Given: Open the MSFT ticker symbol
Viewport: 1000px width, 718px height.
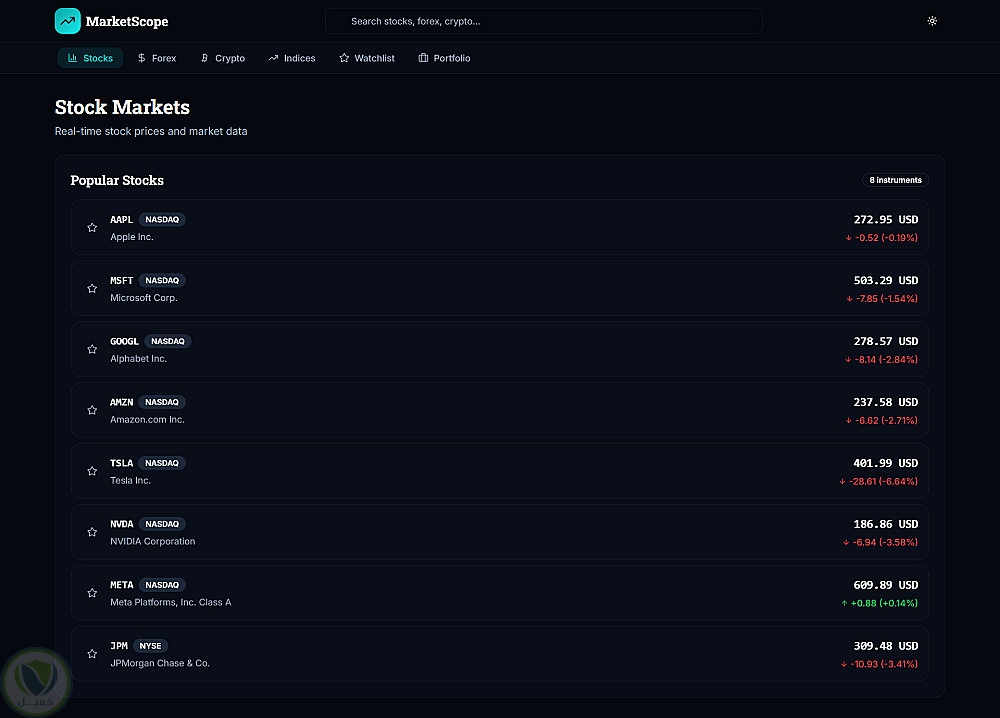Looking at the screenshot, I should pyautogui.click(x=121, y=281).
